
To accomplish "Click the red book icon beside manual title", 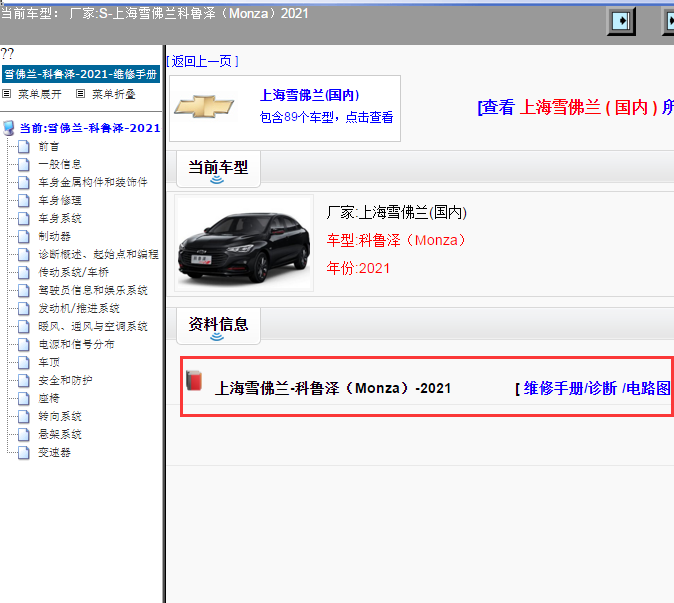I will coord(194,380).
